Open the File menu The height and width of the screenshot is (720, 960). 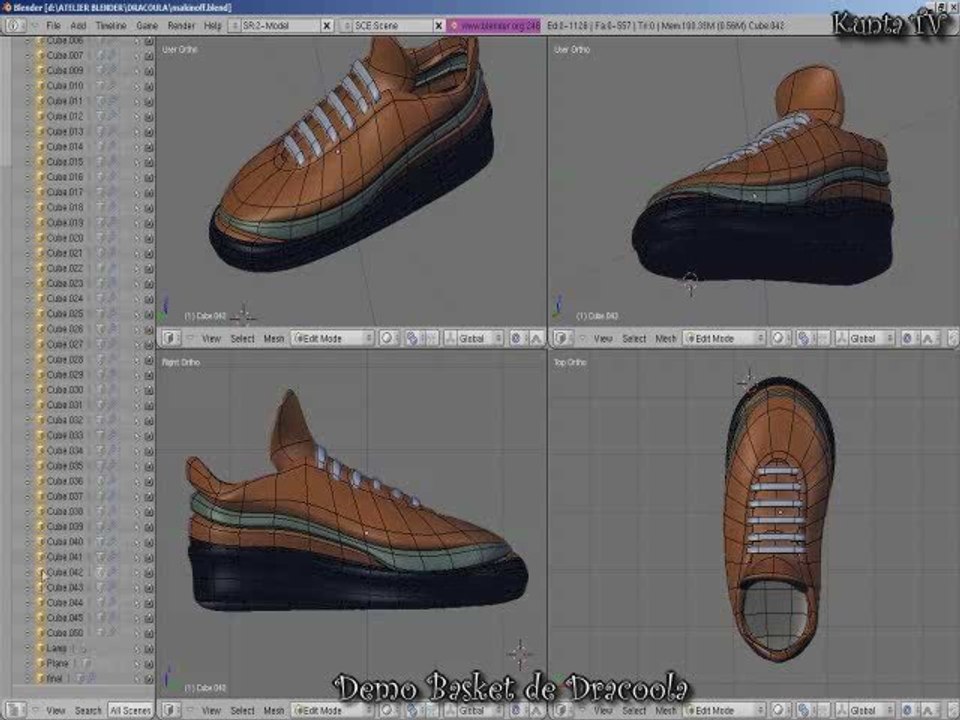pos(53,26)
